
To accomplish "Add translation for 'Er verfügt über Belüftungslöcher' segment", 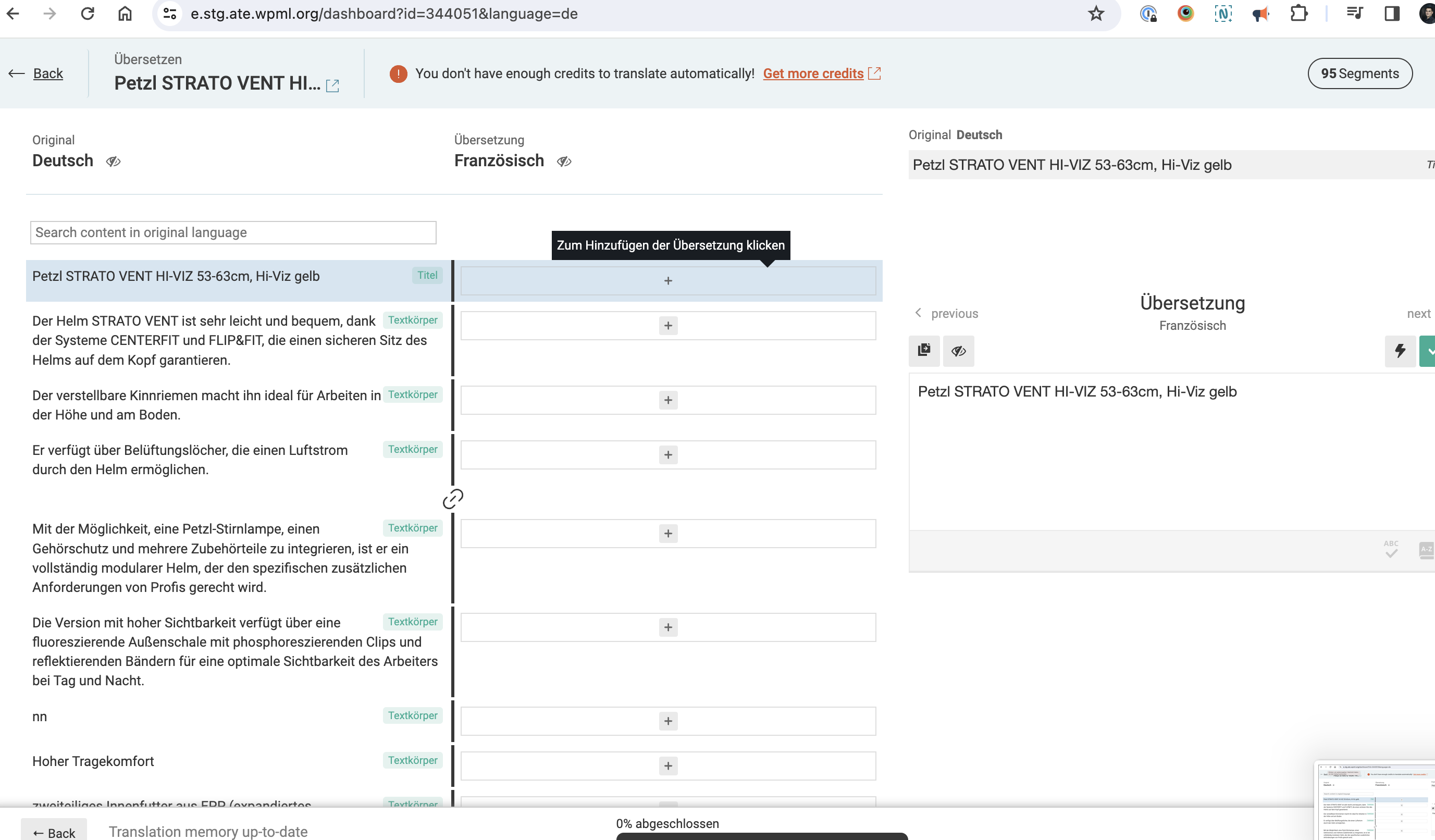I will point(668,455).
